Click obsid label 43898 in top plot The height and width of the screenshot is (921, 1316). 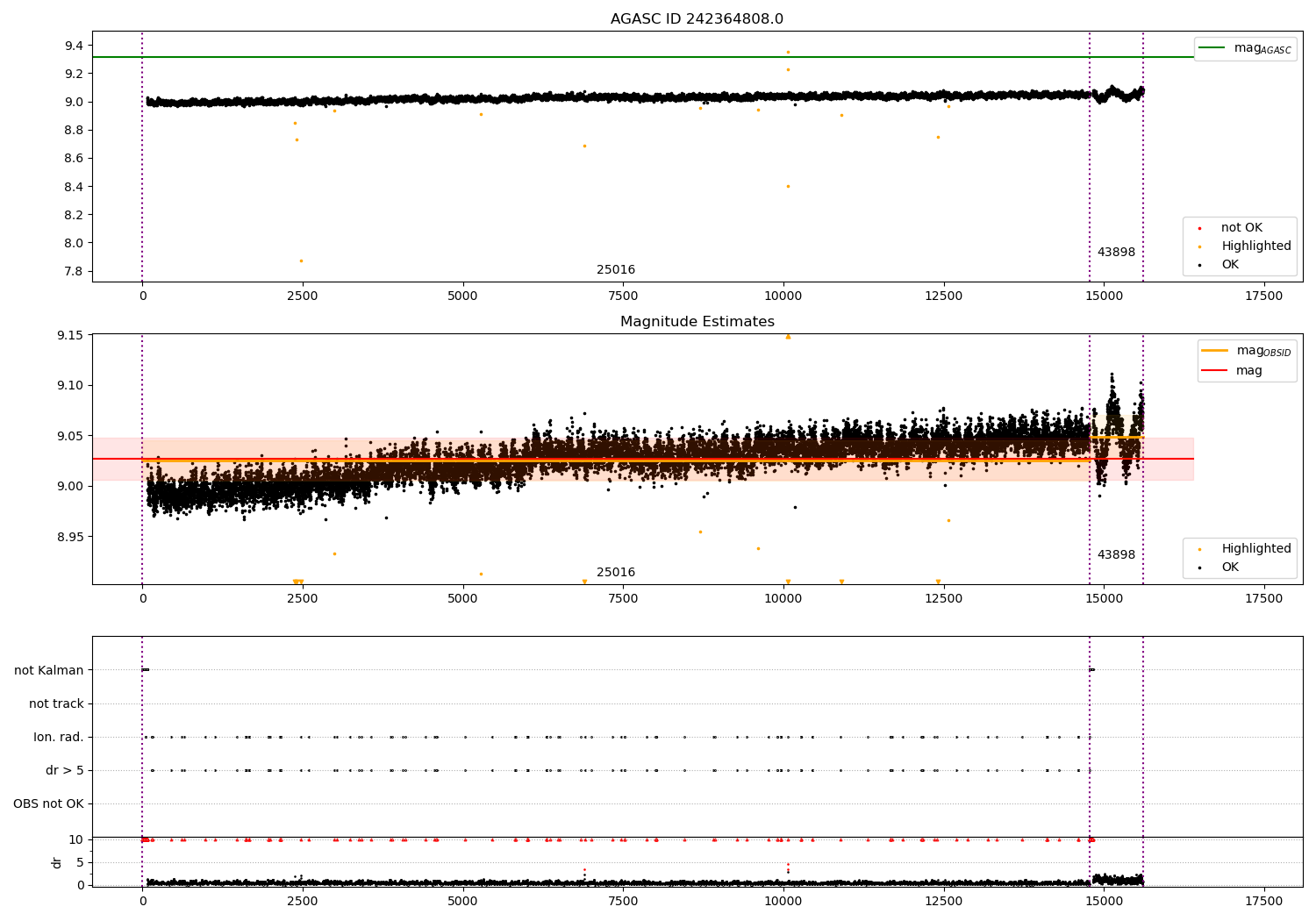click(1116, 253)
